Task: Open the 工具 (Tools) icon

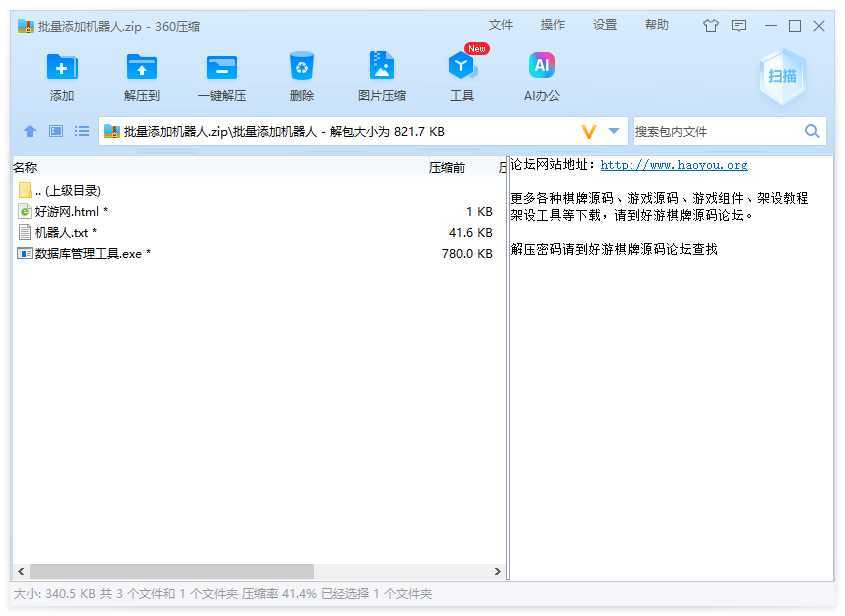Action: click(x=461, y=68)
